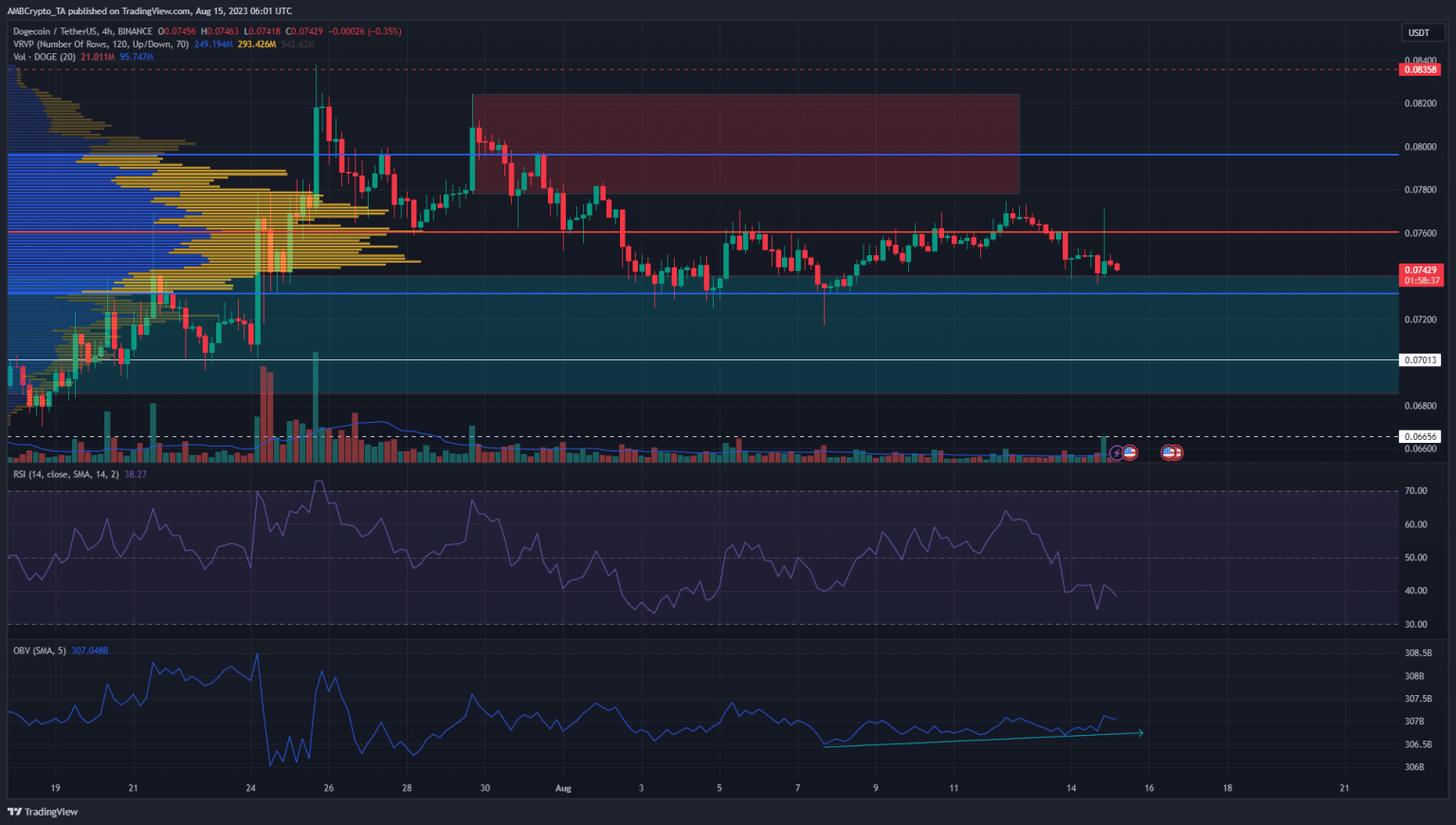Select the white 0.07013 price level label
Viewport: 1456px width, 825px height.
pos(1418,359)
